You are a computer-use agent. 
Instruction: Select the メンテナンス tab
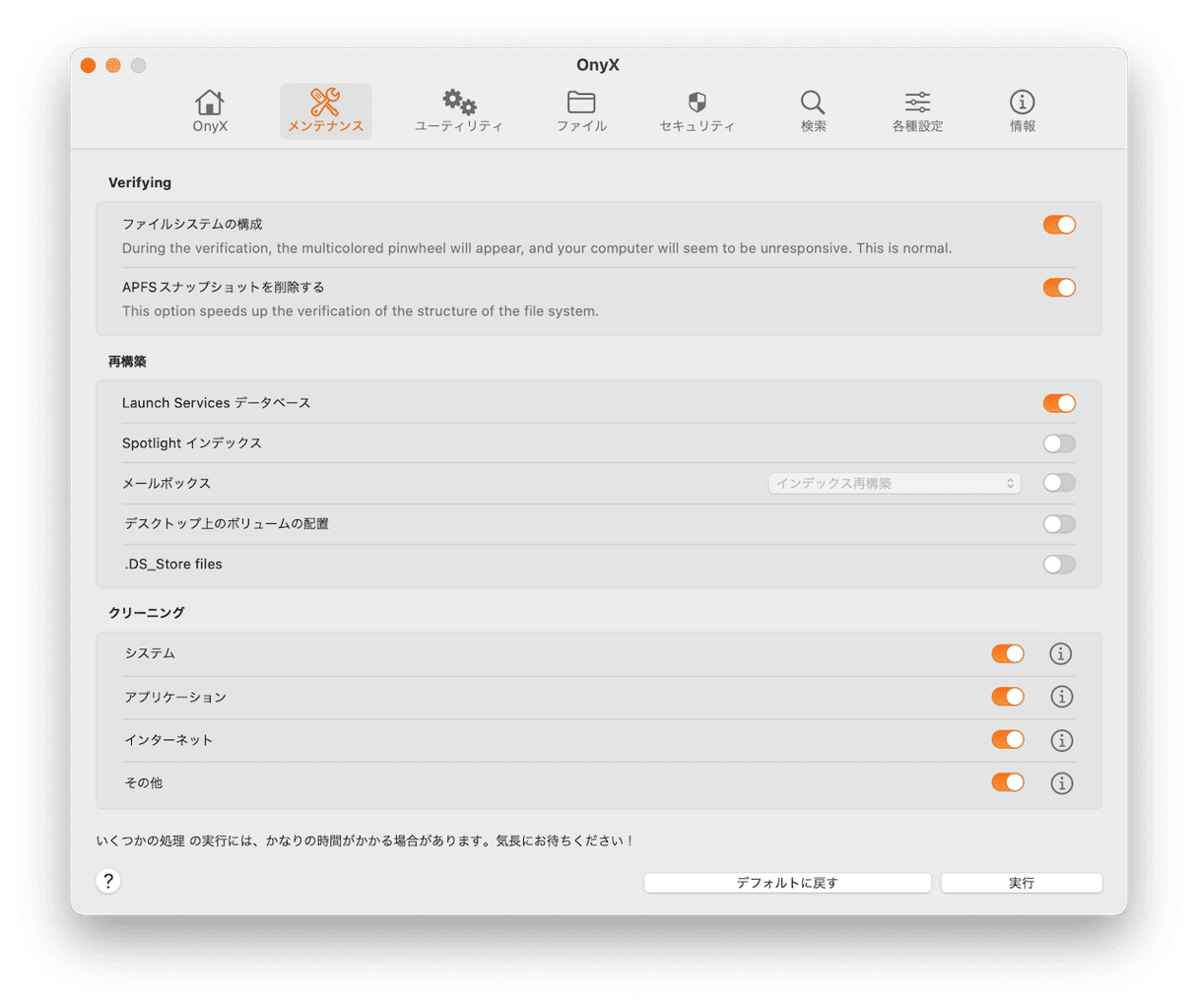coord(325,111)
